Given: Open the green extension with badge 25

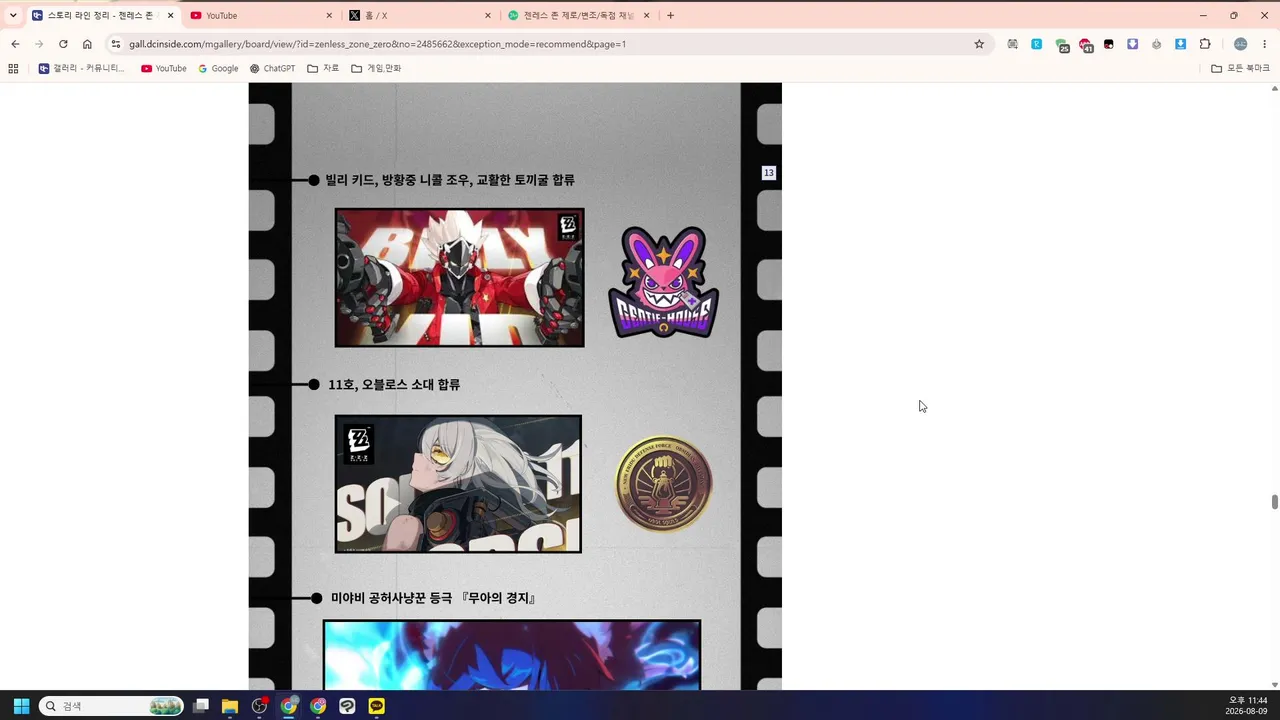Looking at the screenshot, I should coord(1061,45).
